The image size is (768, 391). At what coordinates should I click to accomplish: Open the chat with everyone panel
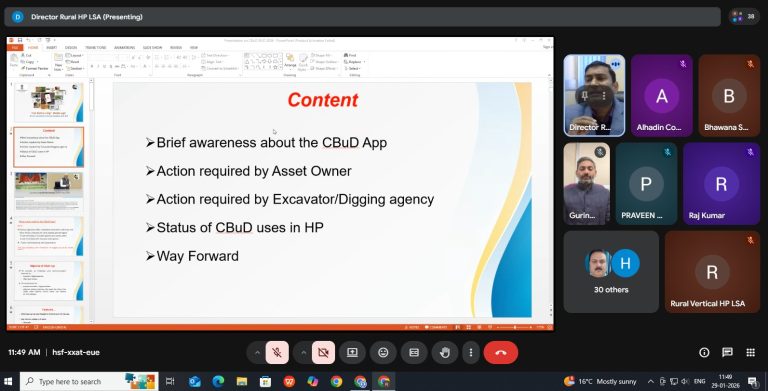point(727,352)
